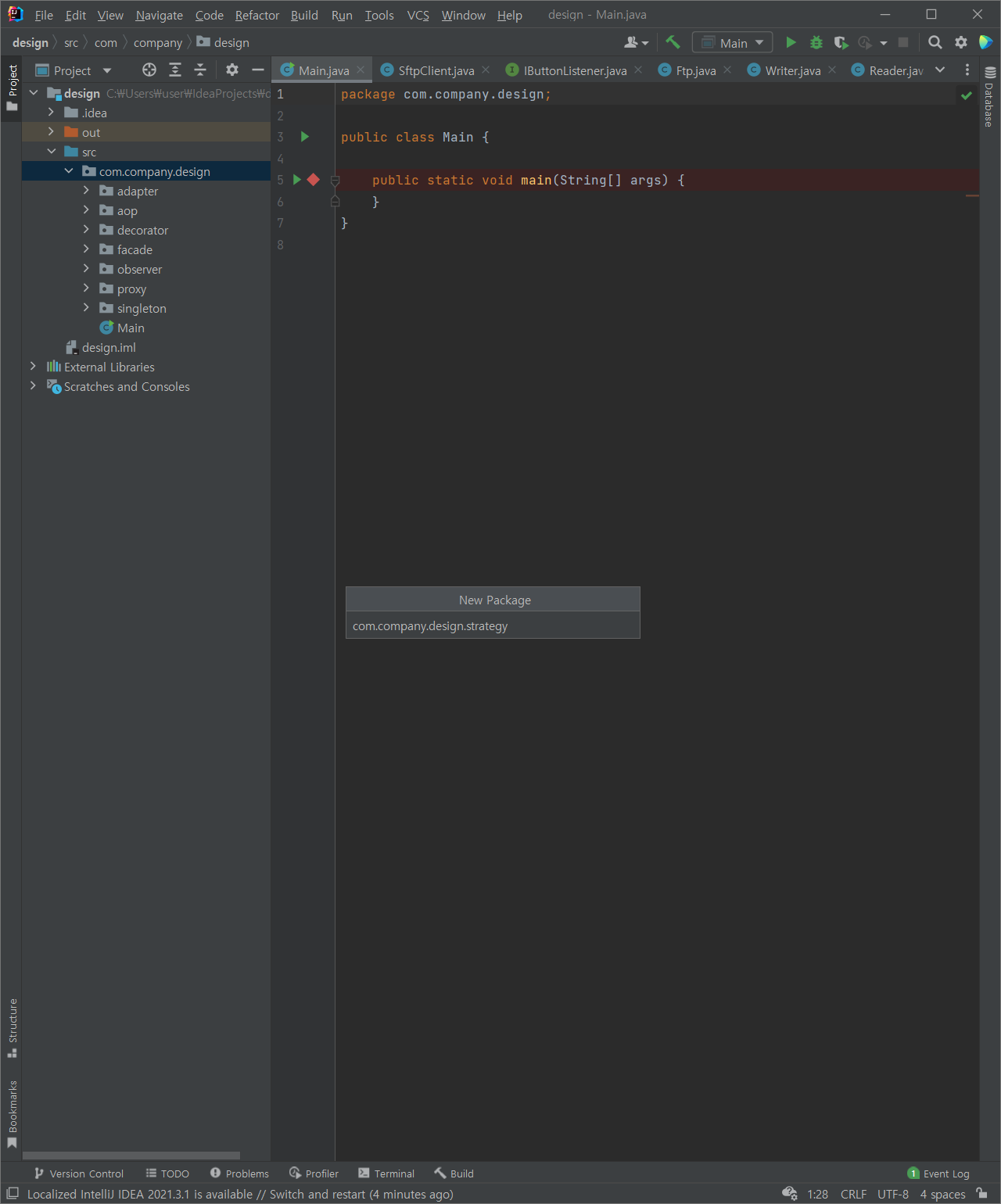This screenshot has height=1204, width=1001.
Task: Click the New Package name input field
Action: (493, 625)
